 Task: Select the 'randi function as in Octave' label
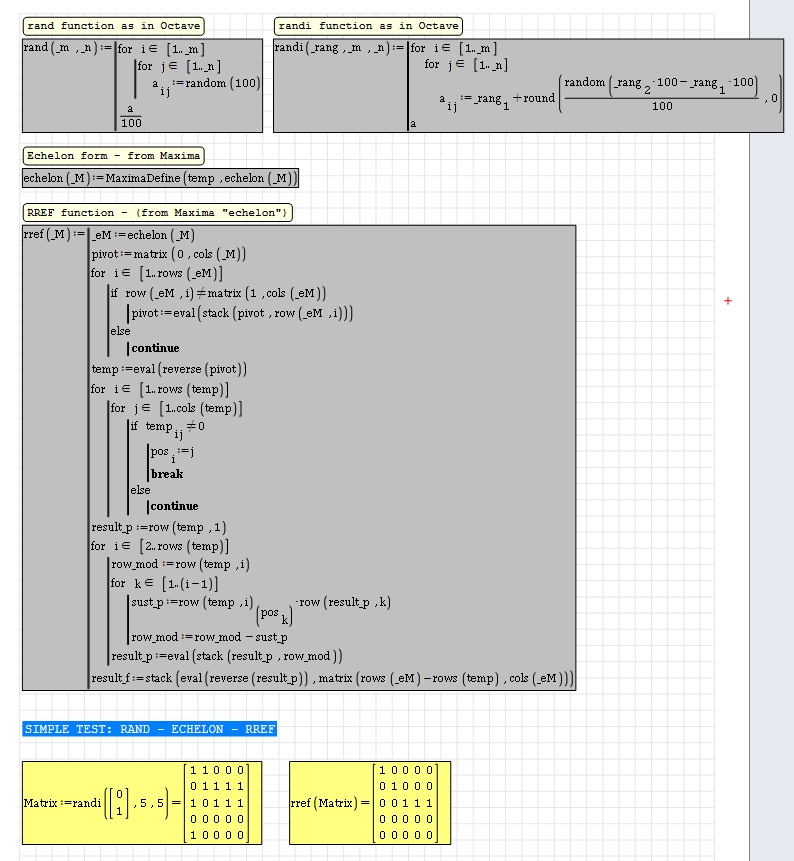click(368, 26)
